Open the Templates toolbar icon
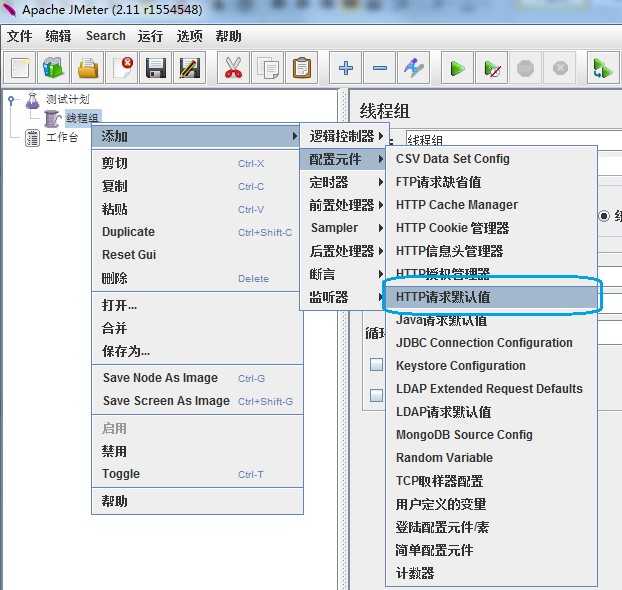 tap(53, 67)
